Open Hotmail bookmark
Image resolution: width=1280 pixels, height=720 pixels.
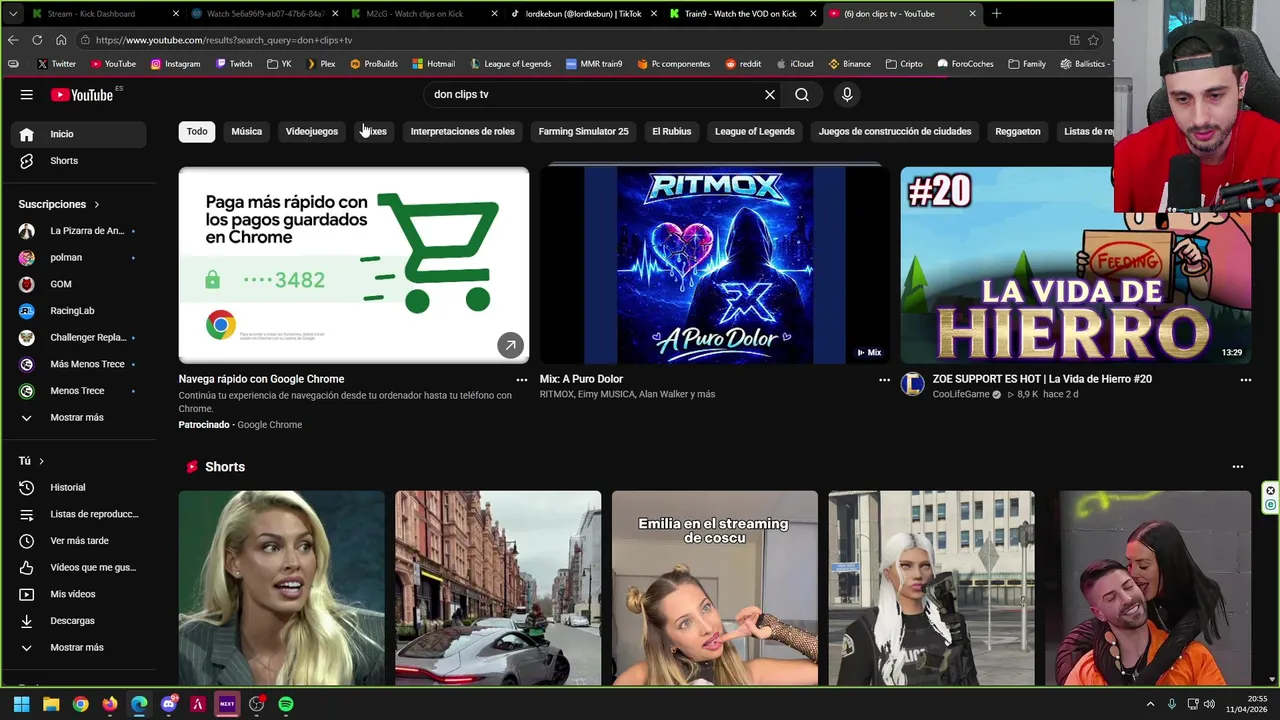(x=434, y=64)
